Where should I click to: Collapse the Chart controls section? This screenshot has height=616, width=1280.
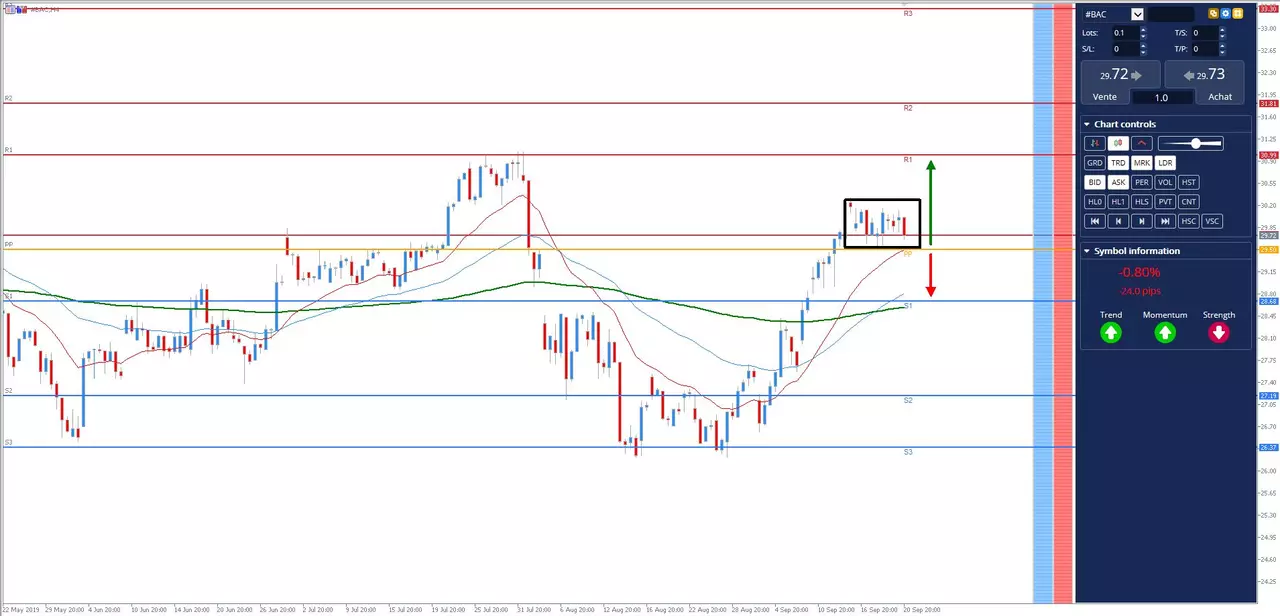[1087, 124]
